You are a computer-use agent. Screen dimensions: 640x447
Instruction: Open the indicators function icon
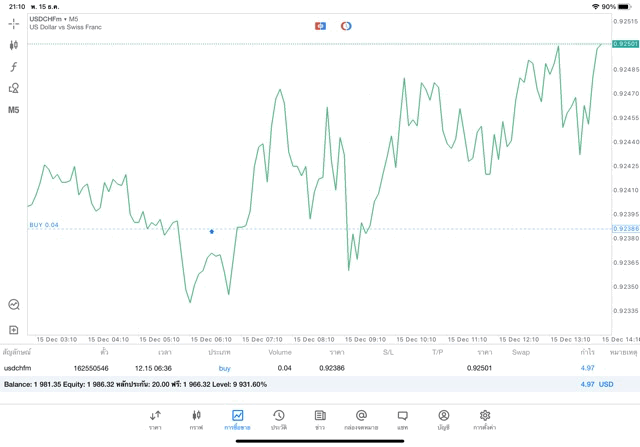pyautogui.click(x=14, y=67)
